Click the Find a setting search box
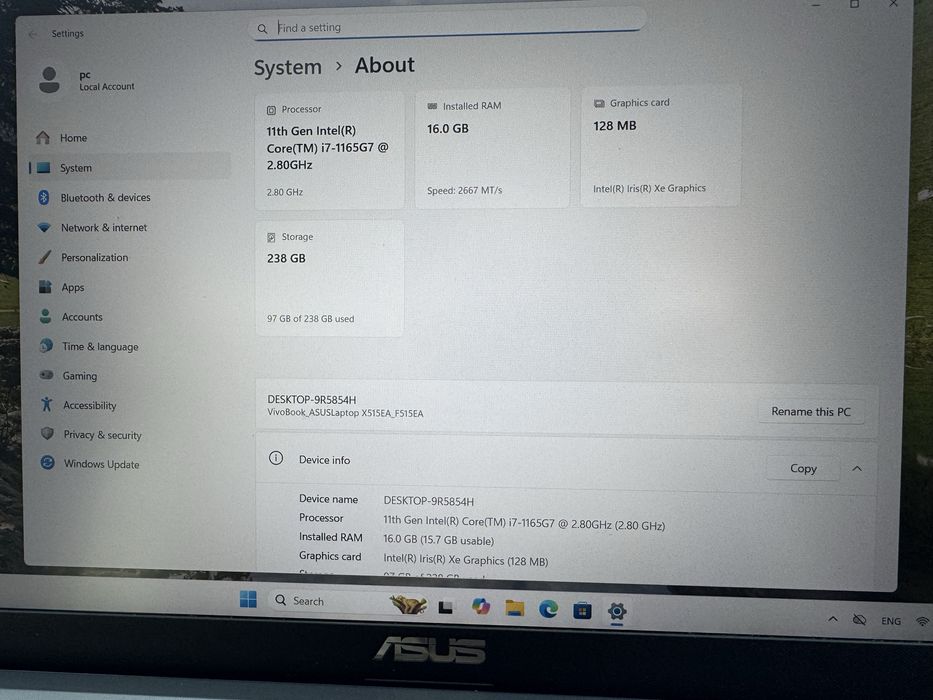933x700 pixels. pyautogui.click(x=446, y=27)
